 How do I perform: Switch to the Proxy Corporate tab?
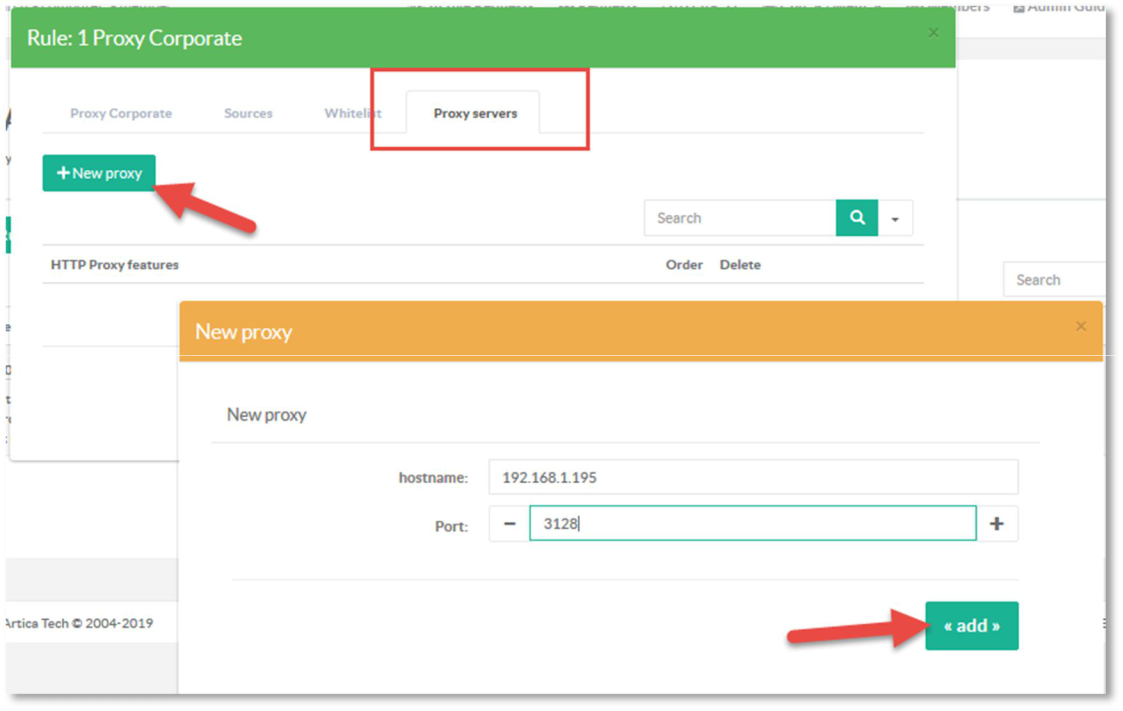pos(121,114)
